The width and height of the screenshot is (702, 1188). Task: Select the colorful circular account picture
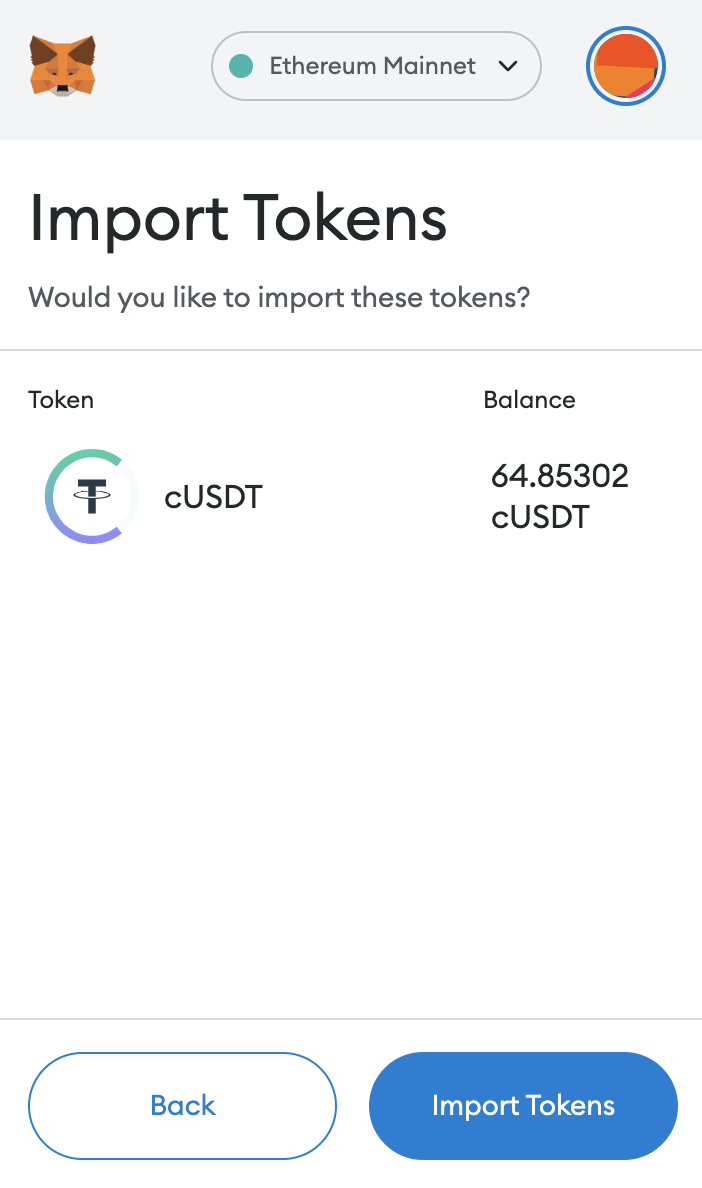click(625, 66)
